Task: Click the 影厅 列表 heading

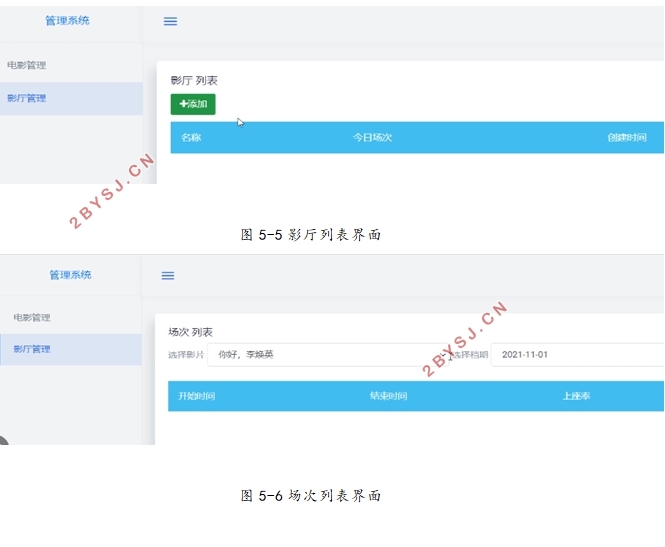Action: [194, 81]
